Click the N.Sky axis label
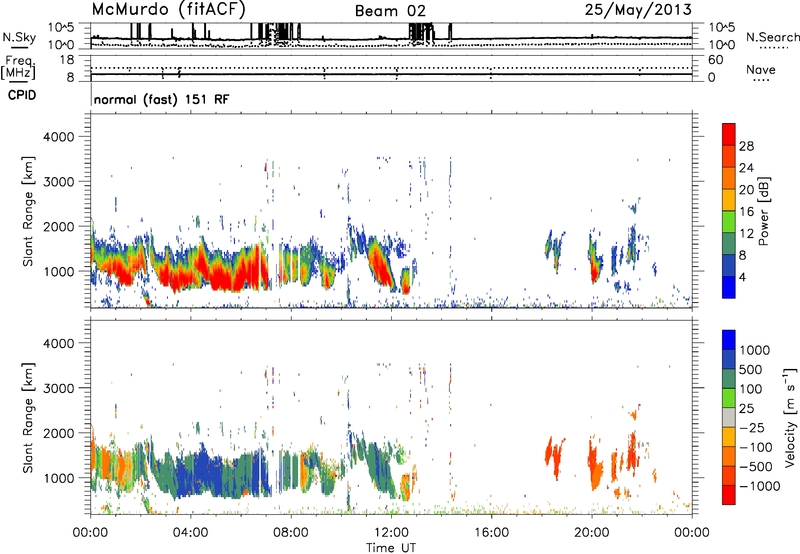Screen dimensions: 800x554 click(x=19, y=37)
